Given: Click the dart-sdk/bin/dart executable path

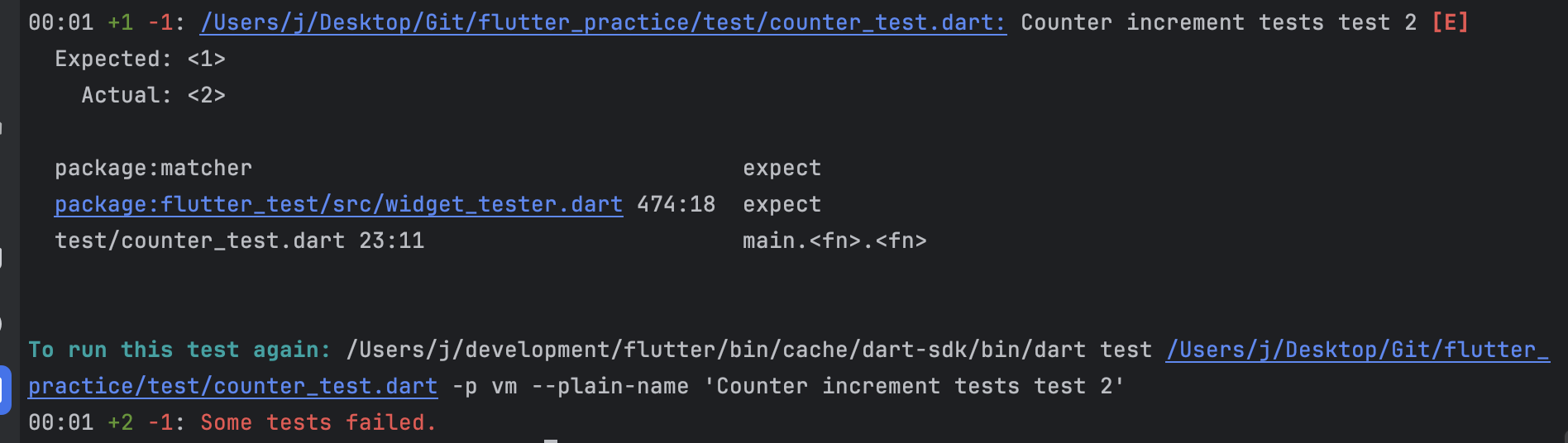Looking at the screenshot, I should (x=715, y=350).
